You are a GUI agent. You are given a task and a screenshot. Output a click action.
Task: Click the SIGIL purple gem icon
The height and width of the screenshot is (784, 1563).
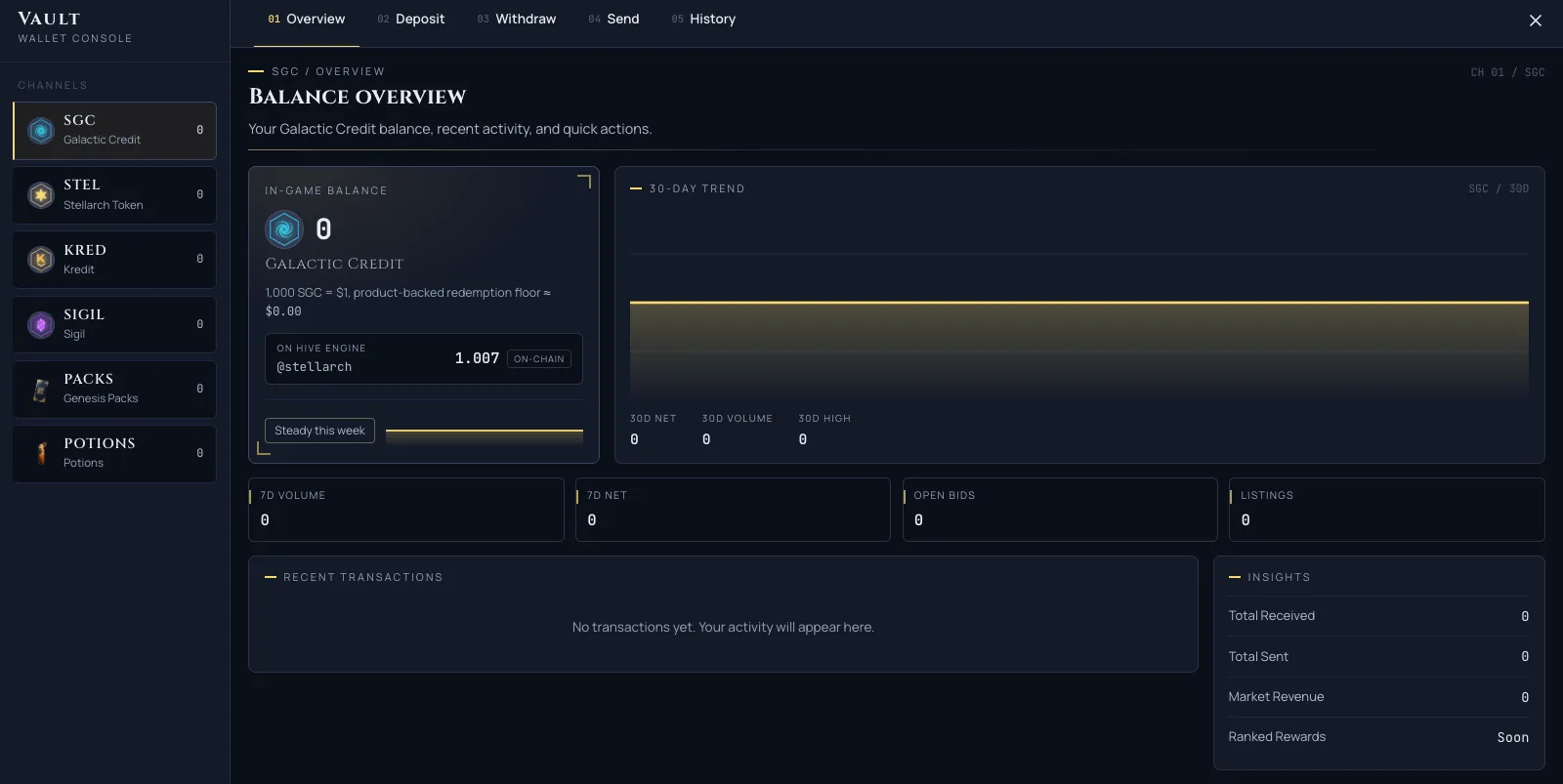pyautogui.click(x=41, y=324)
